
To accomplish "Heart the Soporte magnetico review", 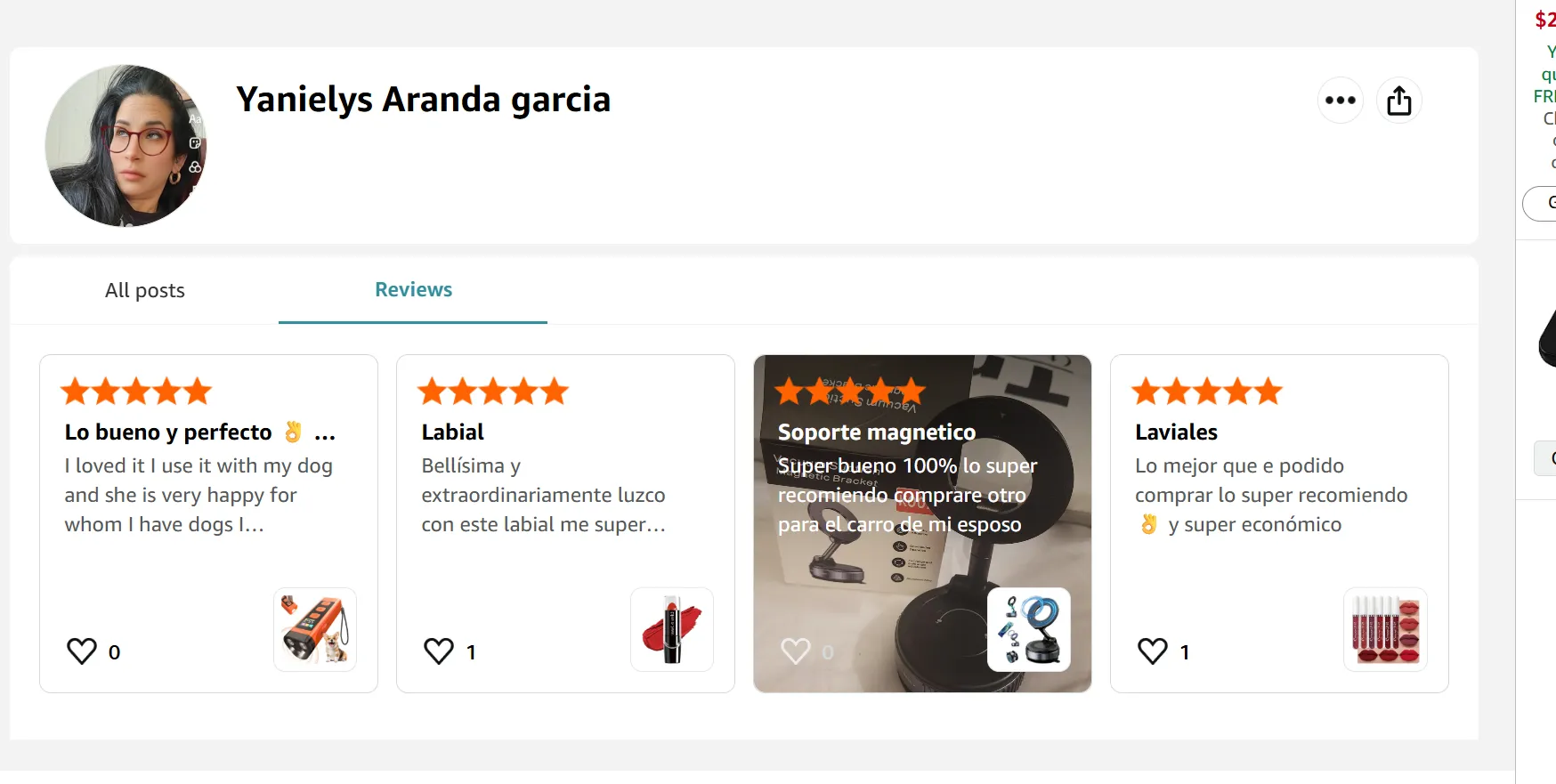I will point(796,651).
